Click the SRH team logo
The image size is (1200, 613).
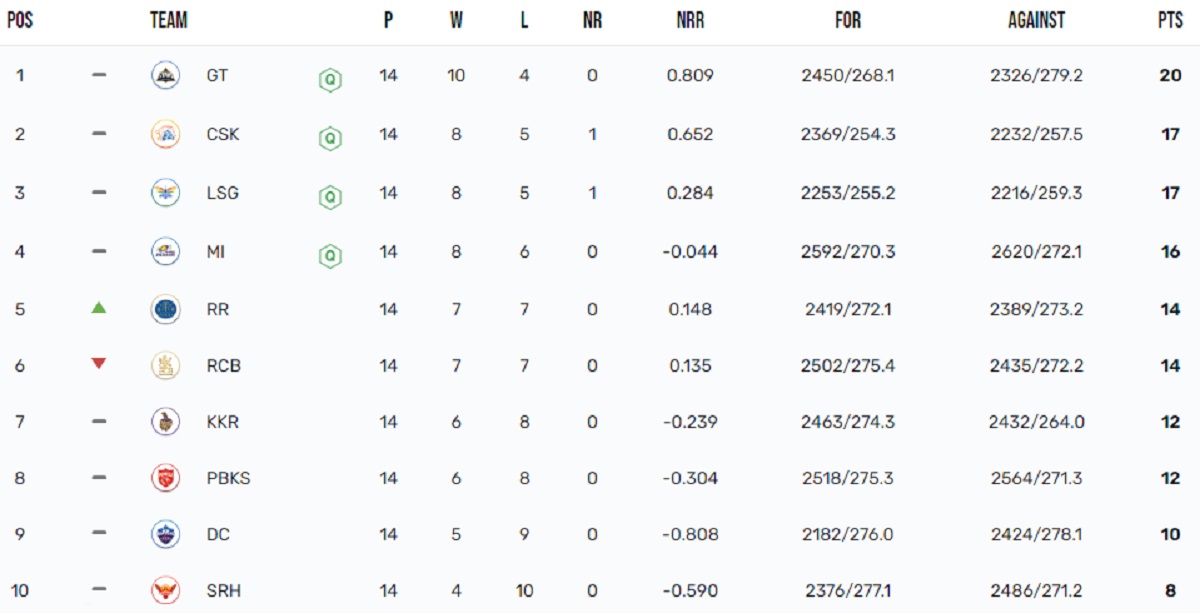(165, 590)
